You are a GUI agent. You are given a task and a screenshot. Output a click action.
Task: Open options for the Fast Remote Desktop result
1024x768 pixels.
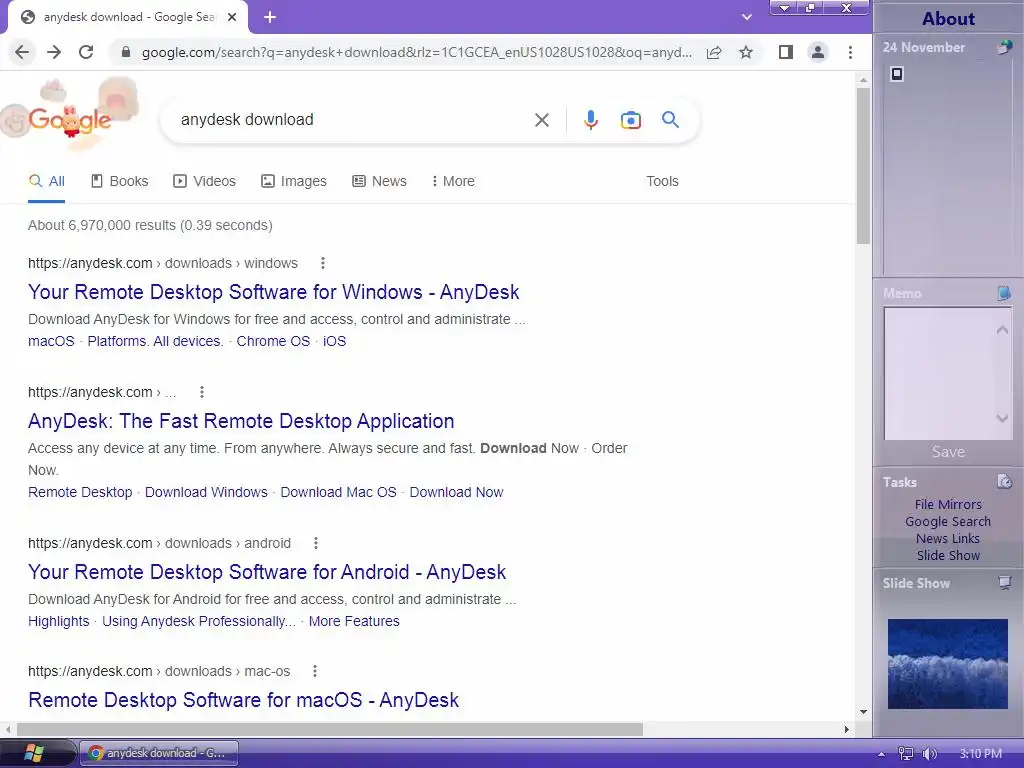[x=202, y=392]
